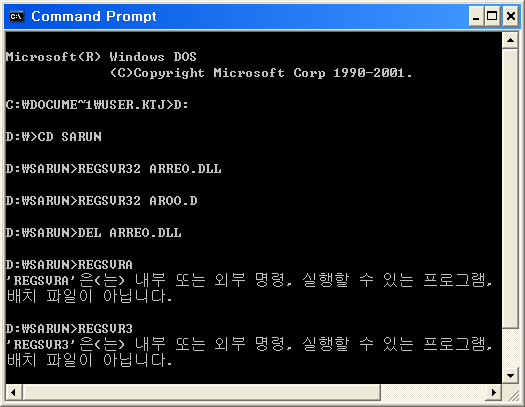
Task: Click the Command Prompt system menu icon
Action: [x=16, y=16]
